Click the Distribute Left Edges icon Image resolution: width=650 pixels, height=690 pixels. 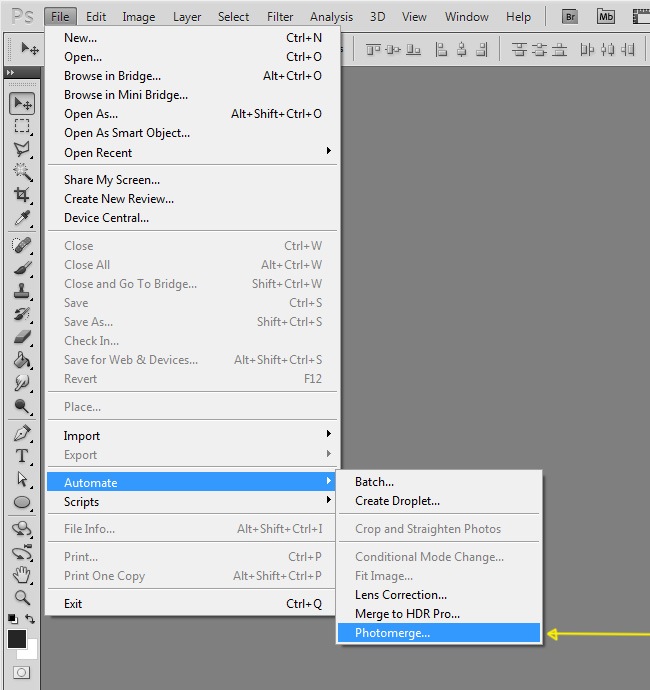click(x=587, y=50)
